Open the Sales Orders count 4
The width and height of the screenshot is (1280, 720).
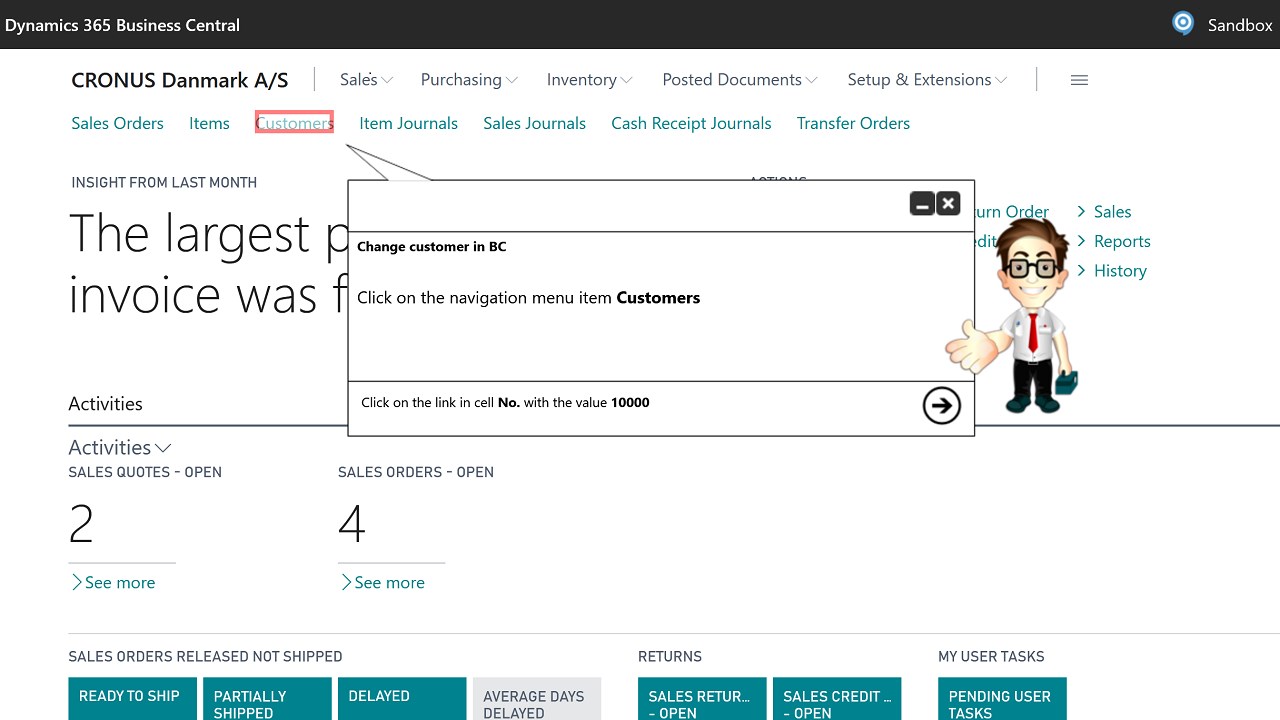tap(352, 524)
